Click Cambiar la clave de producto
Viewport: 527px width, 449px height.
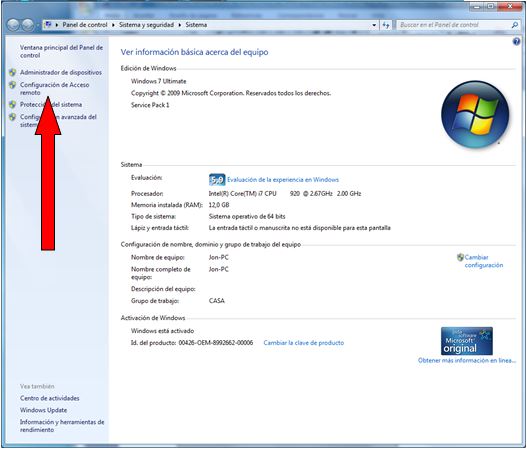coord(303,343)
